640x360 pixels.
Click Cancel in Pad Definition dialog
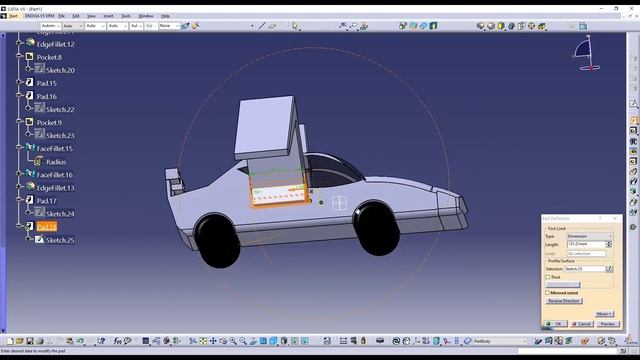[582, 324]
